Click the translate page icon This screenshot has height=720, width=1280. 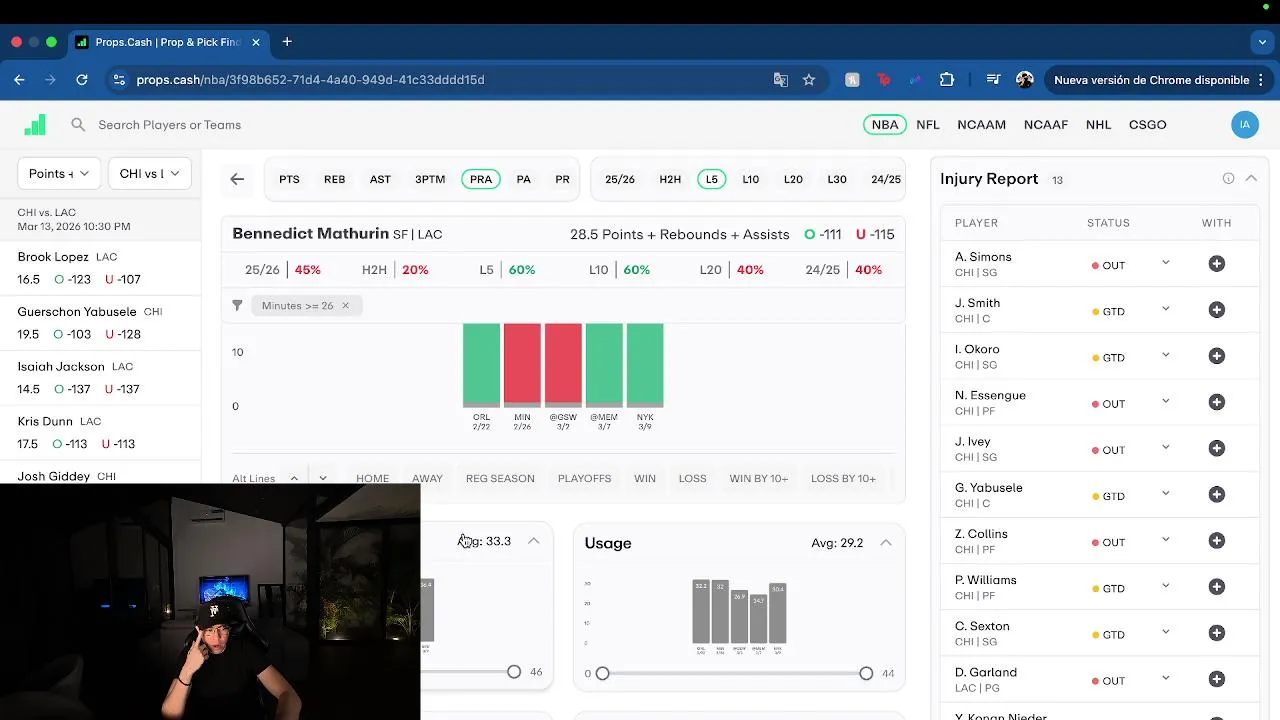point(781,80)
